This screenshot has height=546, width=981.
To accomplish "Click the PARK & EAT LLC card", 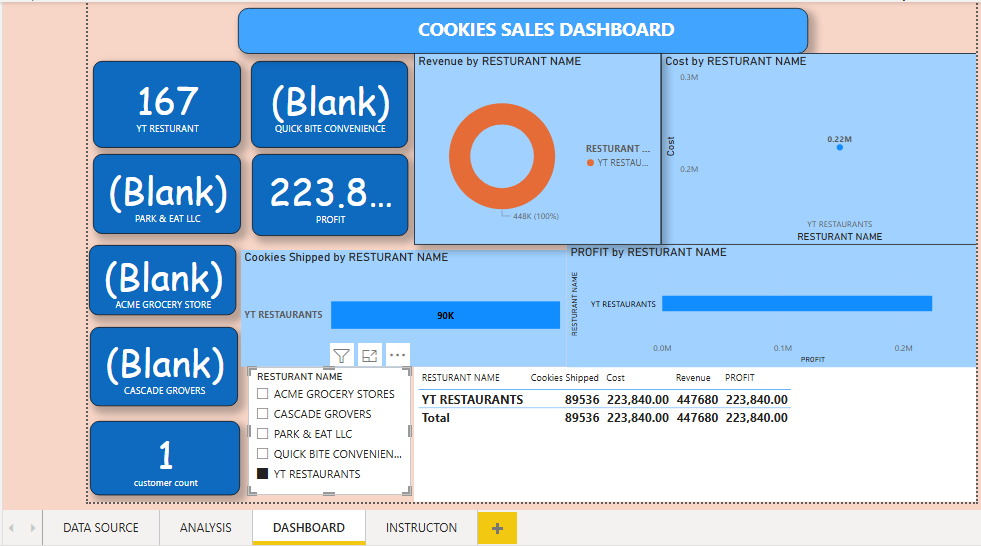I will pyautogui.click(x=167, y=195).
